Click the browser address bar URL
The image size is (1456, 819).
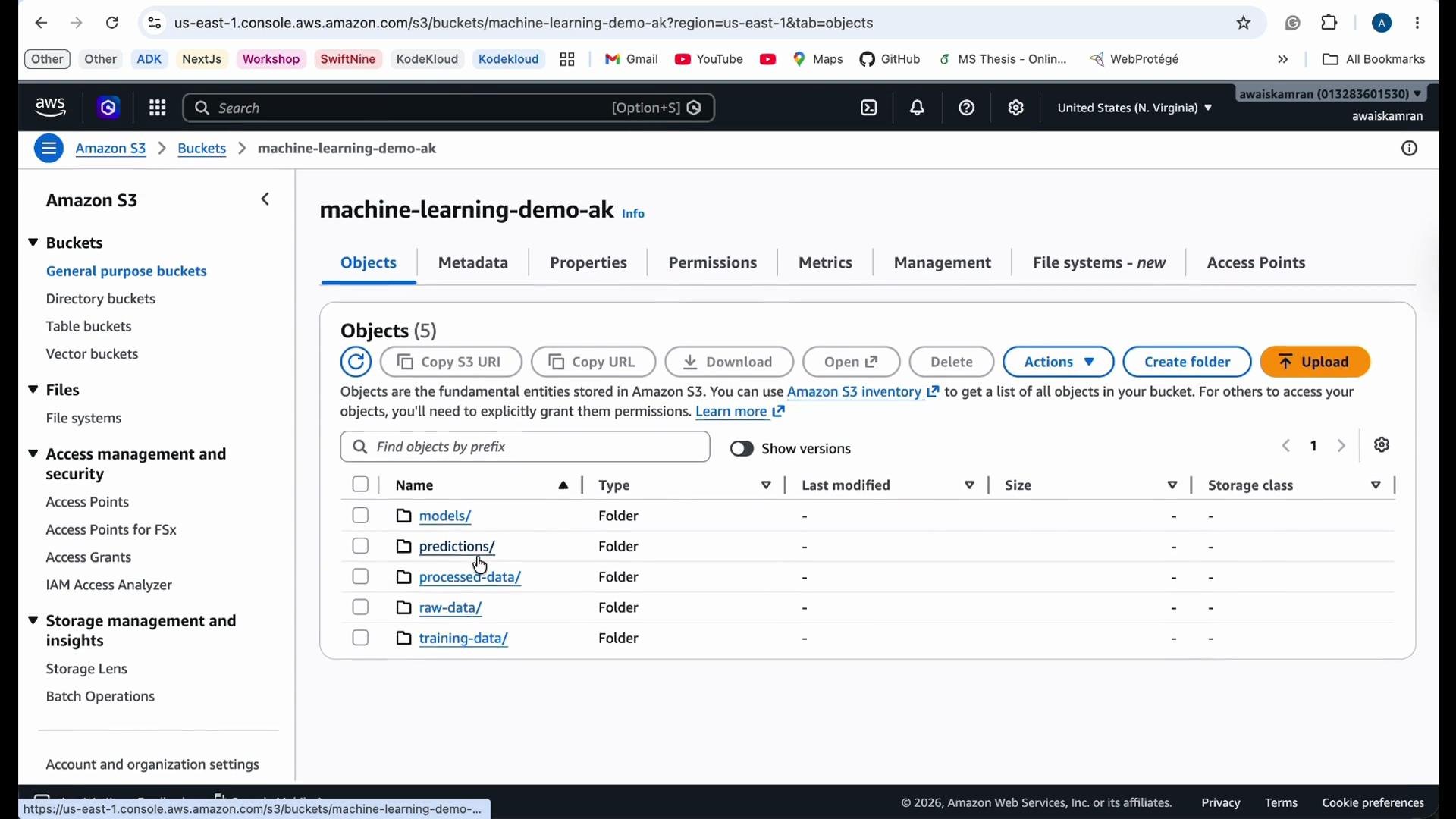click(x=525, y=24)
